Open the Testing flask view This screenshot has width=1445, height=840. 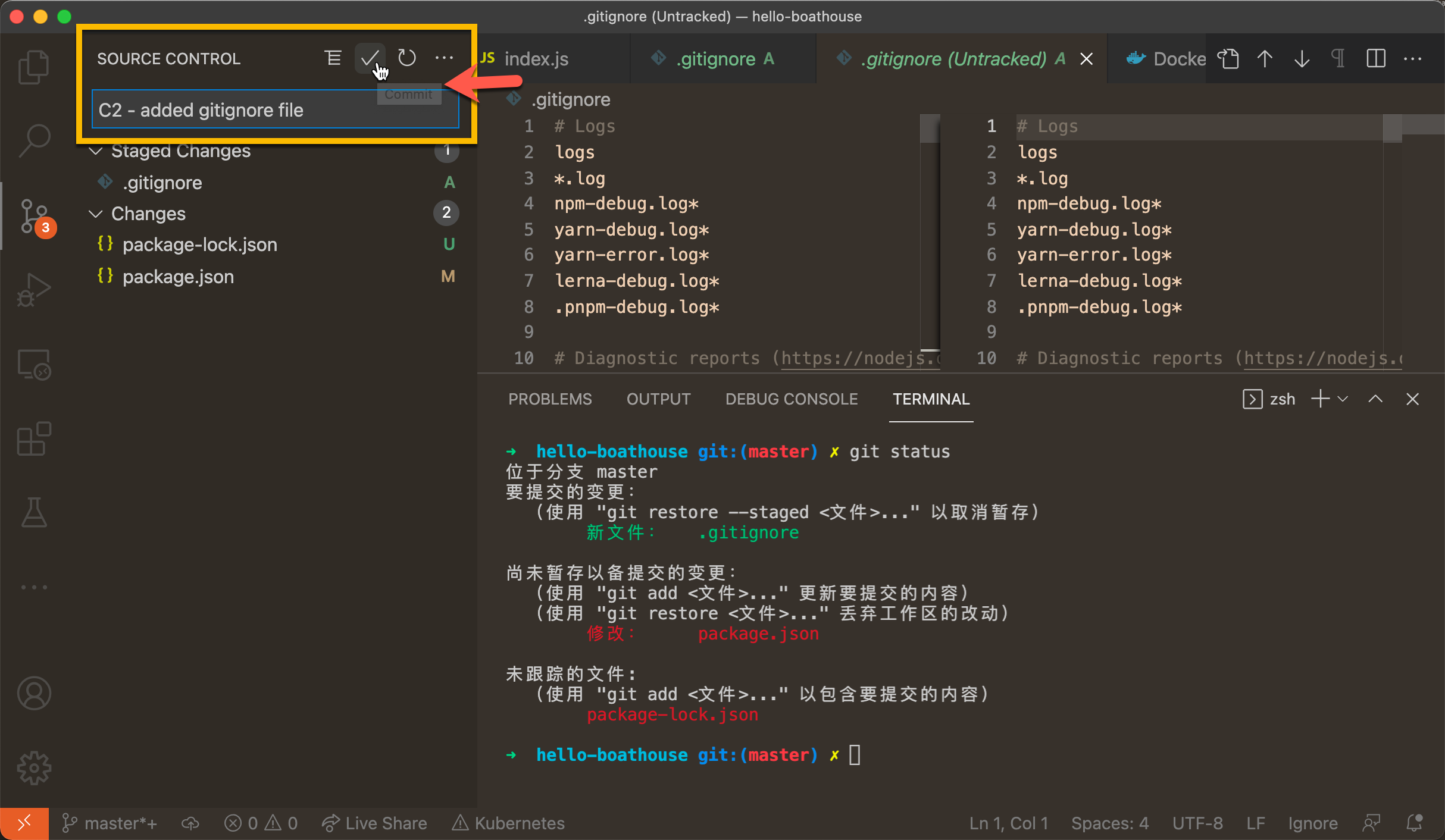tap(33, 513)
